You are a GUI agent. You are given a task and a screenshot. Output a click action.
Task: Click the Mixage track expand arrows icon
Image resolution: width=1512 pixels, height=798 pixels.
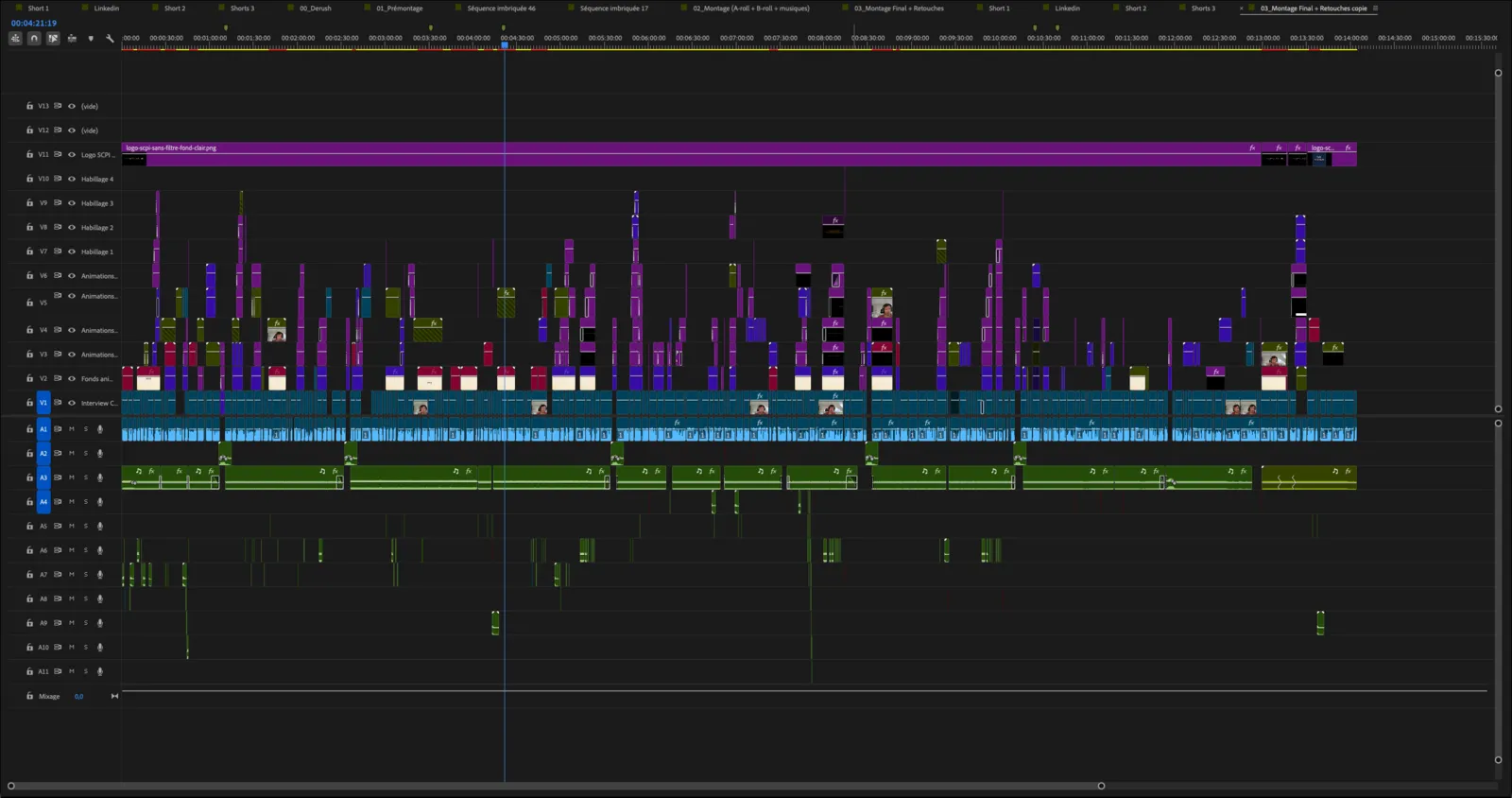tap(114, 696)
